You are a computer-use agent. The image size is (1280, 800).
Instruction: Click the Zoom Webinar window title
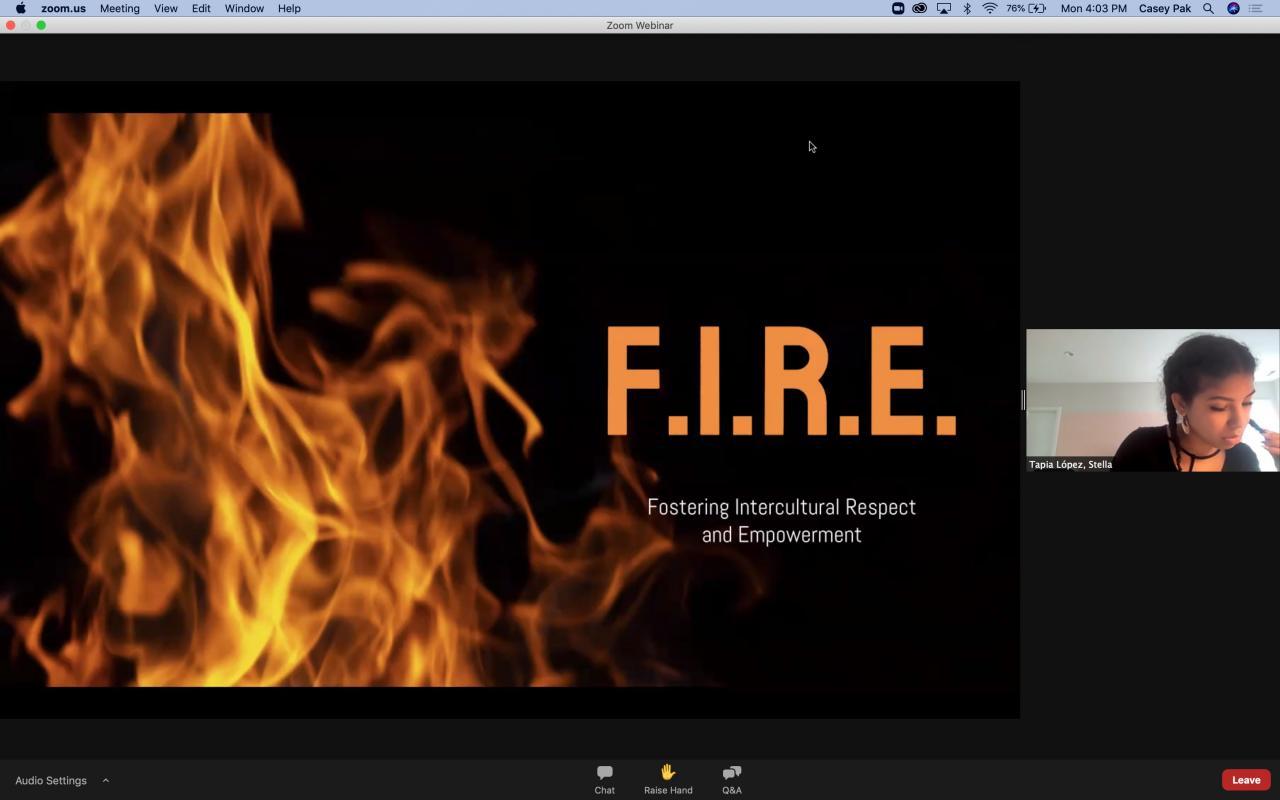pos(640,25)
